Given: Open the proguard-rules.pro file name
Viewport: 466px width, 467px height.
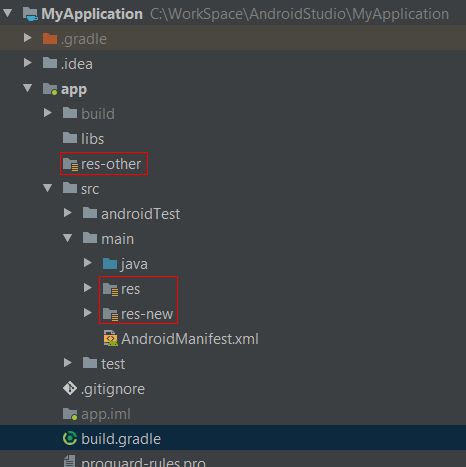Looking at the screenshot, I should pos(143,462).
